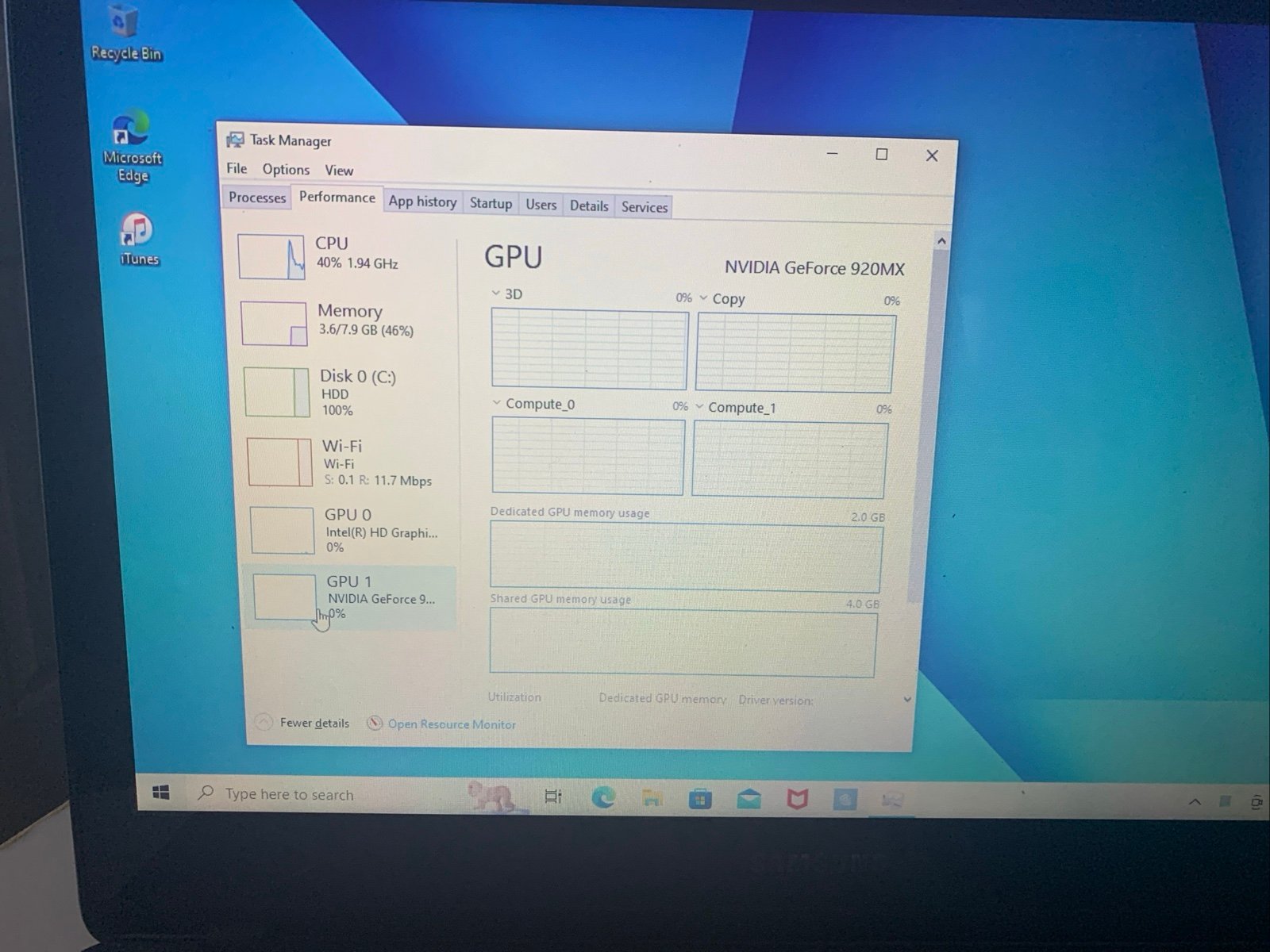
Task: Select the Wi-Fi throughput graph thumbnail
Action: 279,462
